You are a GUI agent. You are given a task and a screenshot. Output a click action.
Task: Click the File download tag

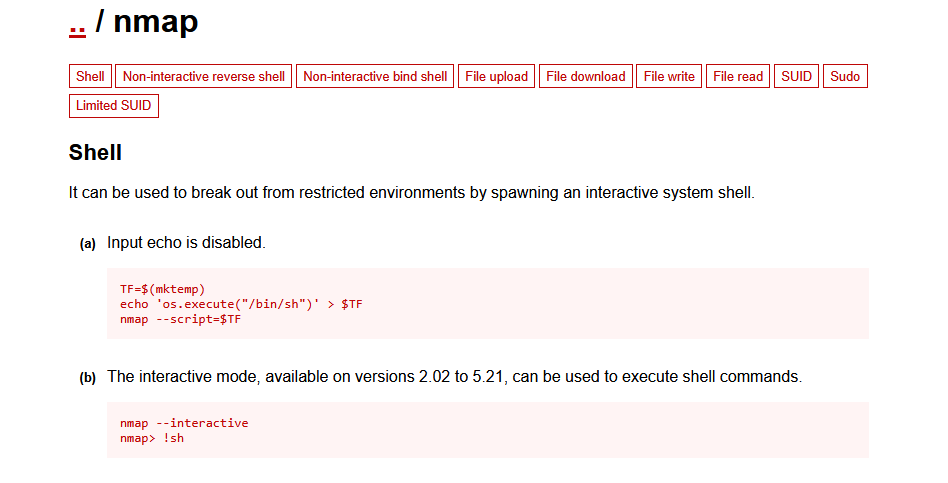coord(586,76)
